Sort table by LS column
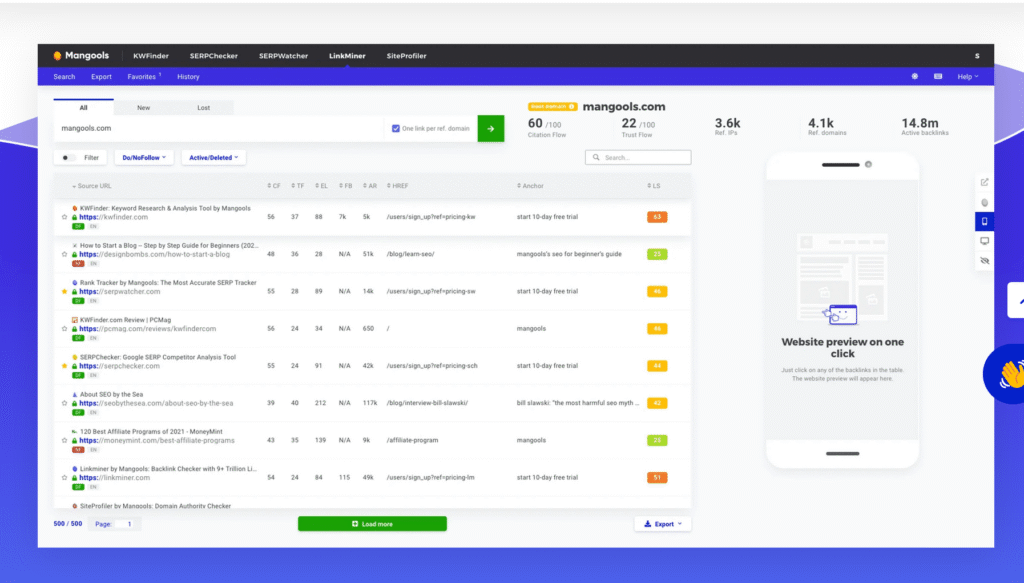 (654, 186)
